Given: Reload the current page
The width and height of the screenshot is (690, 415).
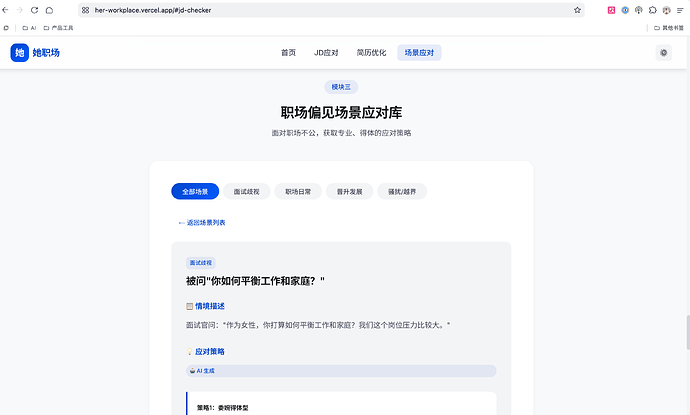Looking at the screenshot, I should tap(34, 10).
